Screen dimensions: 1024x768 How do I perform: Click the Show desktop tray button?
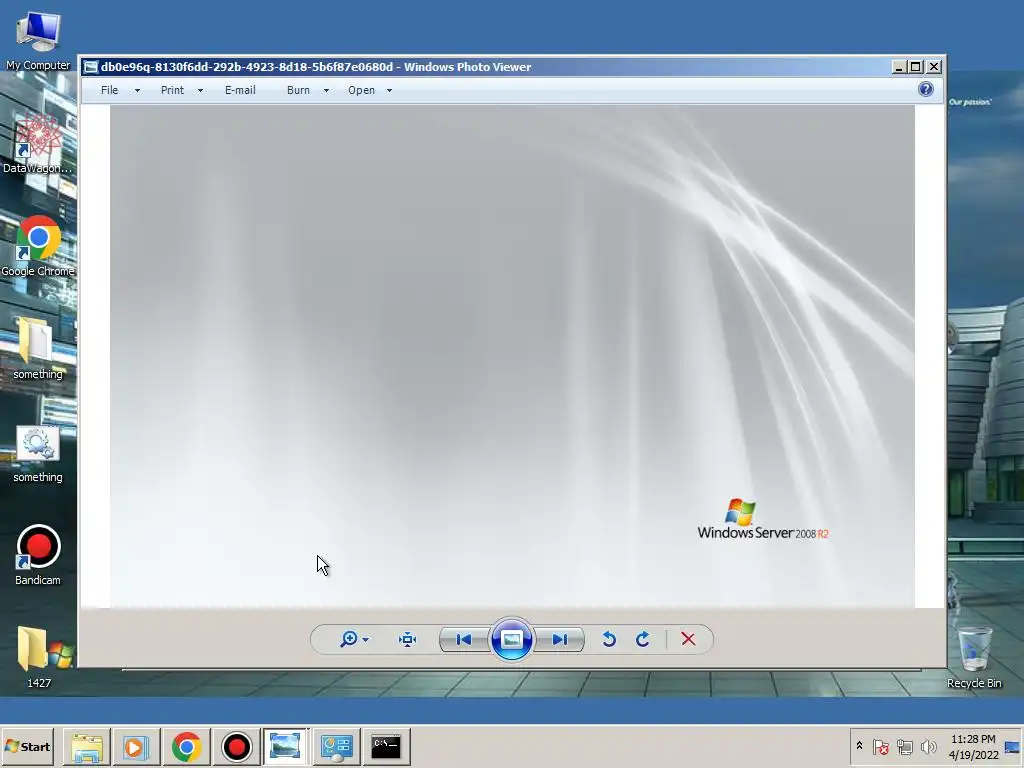tap(1013, 746)
